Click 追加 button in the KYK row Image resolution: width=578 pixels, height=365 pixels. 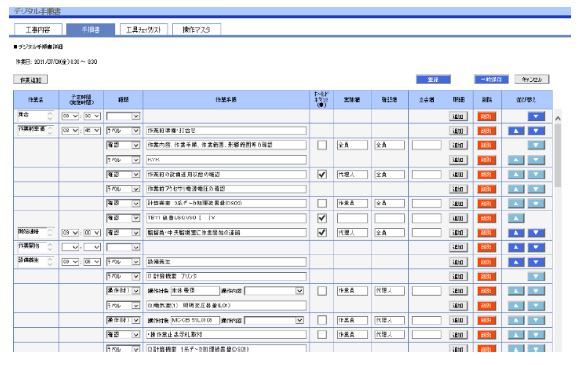[458, 160]
